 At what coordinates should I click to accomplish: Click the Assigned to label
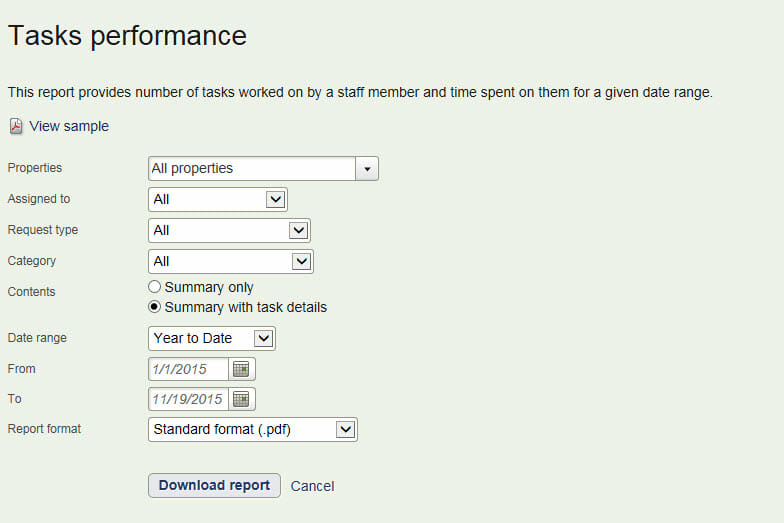(38, 199)
